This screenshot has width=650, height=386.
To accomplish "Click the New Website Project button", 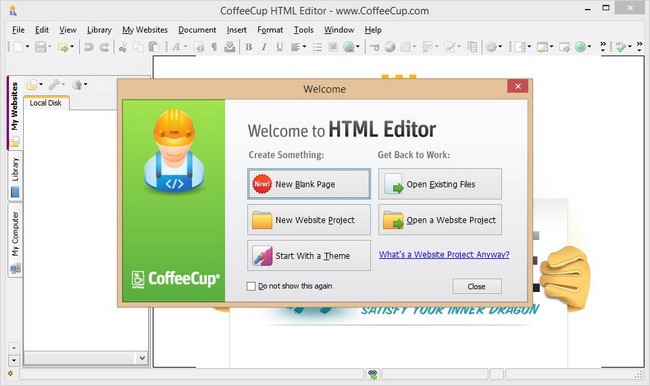I will coord(309,220).
